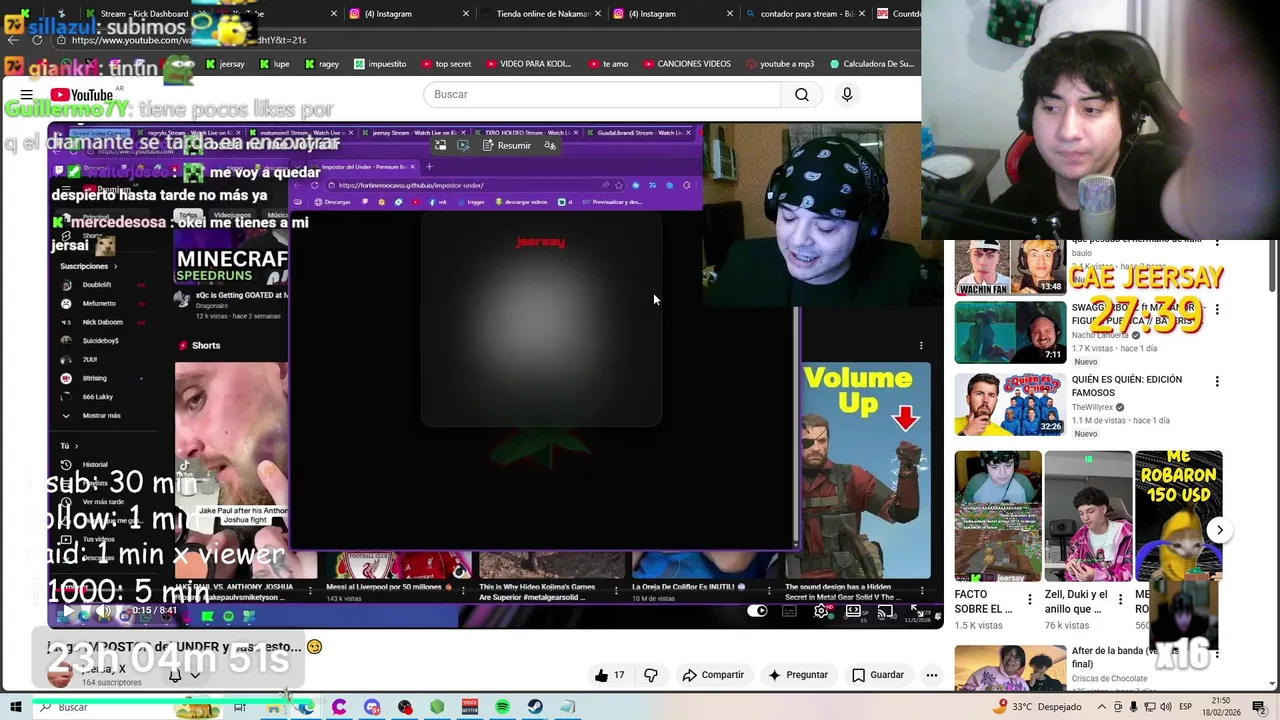Open Task View on the taskbar
The width and height of the screenshot is (1280, 720).
(x=240, y=707)
